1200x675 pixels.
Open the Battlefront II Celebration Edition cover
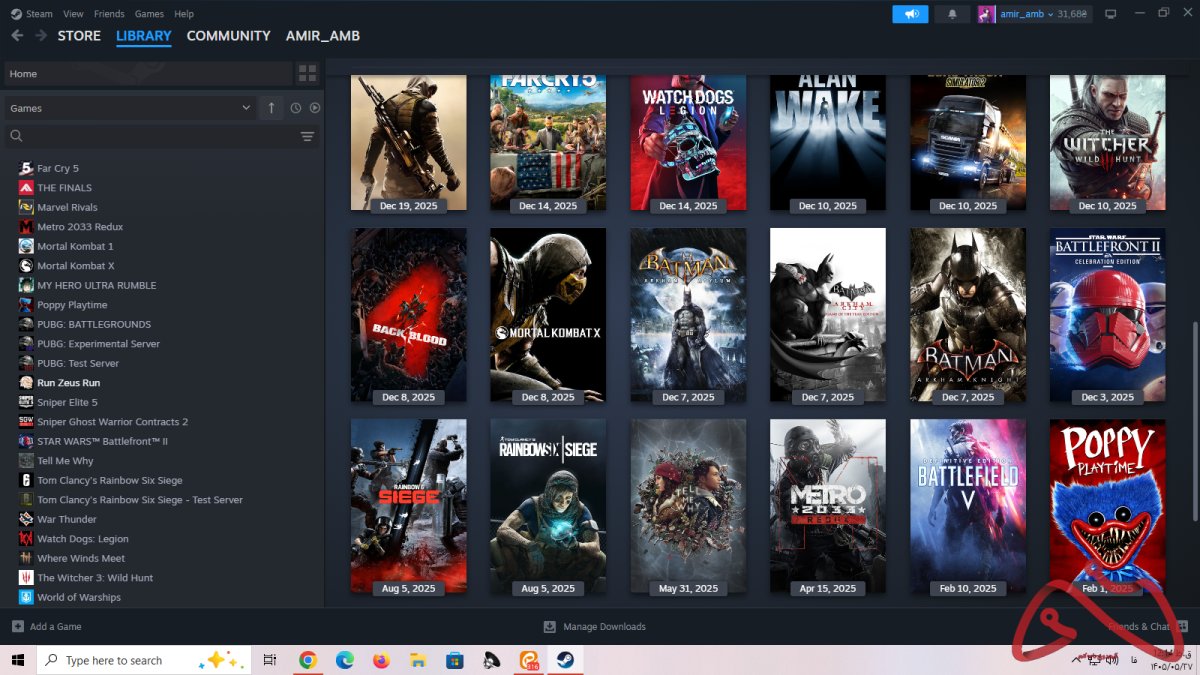point(1108,315)
